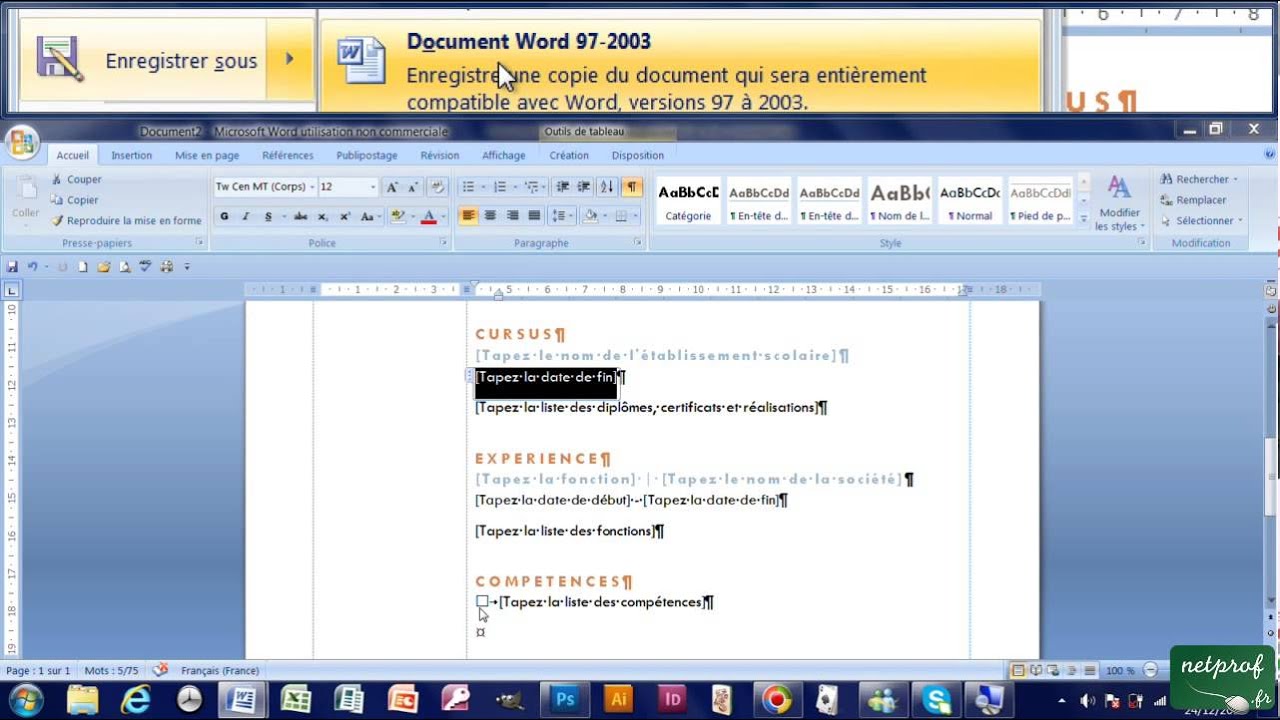The height and width of the screenshot is (720, 1280).
Task: Click proofing errors icon in status bar
Action: 160,670
